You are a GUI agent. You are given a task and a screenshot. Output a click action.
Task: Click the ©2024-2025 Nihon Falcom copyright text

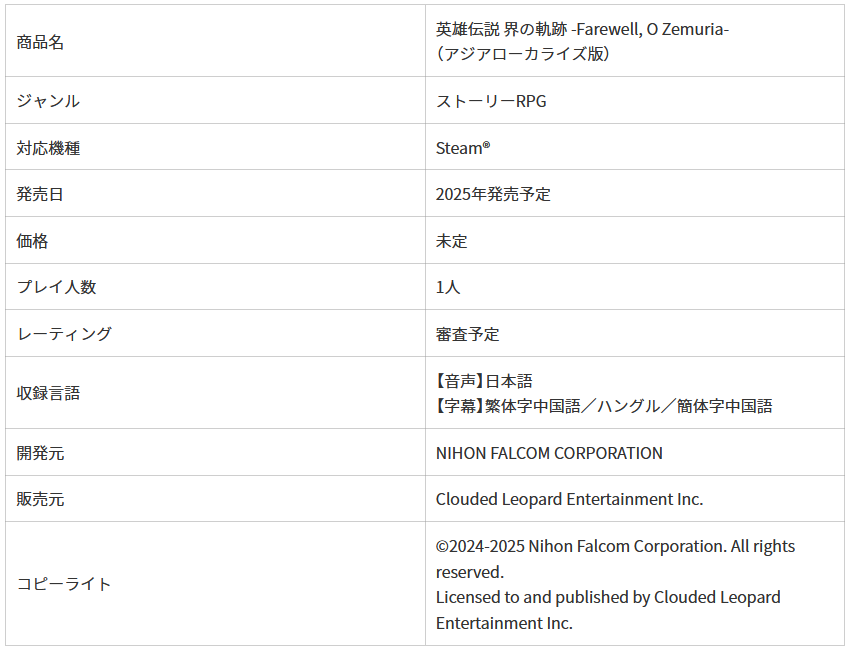pos(615,547)
